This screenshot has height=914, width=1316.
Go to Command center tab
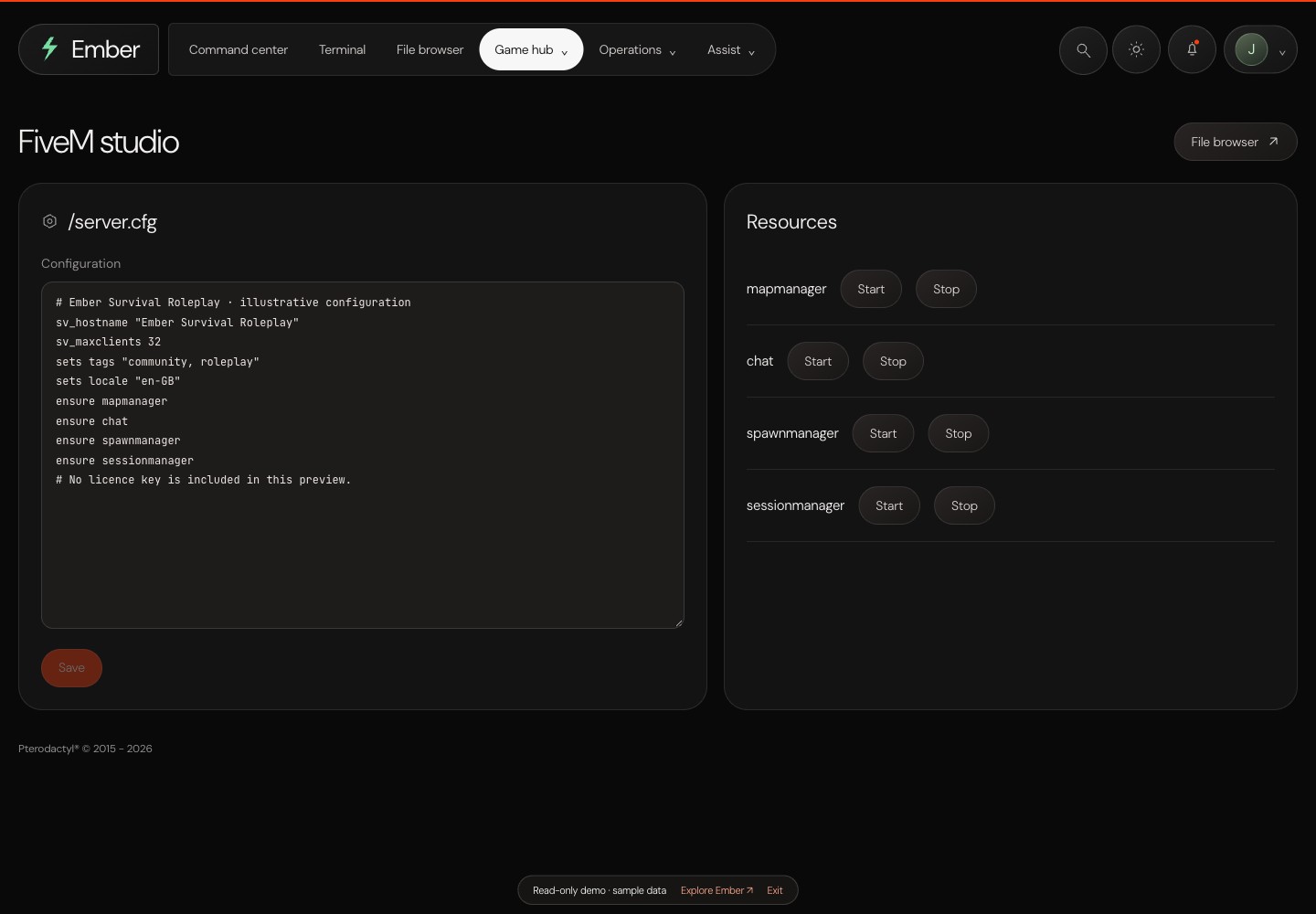click(239, 50)
